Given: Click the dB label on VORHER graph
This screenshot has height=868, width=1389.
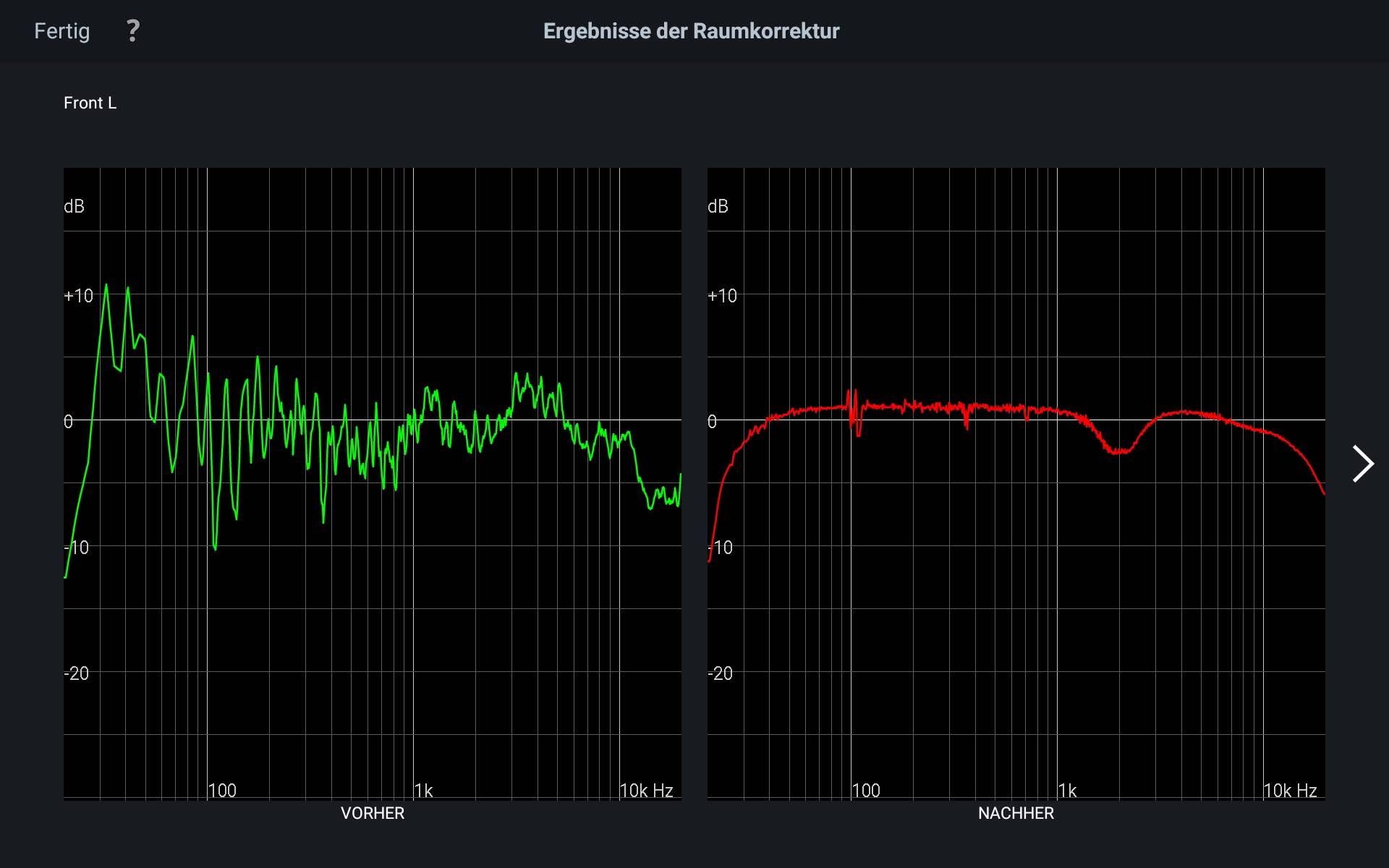Looking at the screenshot, I should coord(74,207).
